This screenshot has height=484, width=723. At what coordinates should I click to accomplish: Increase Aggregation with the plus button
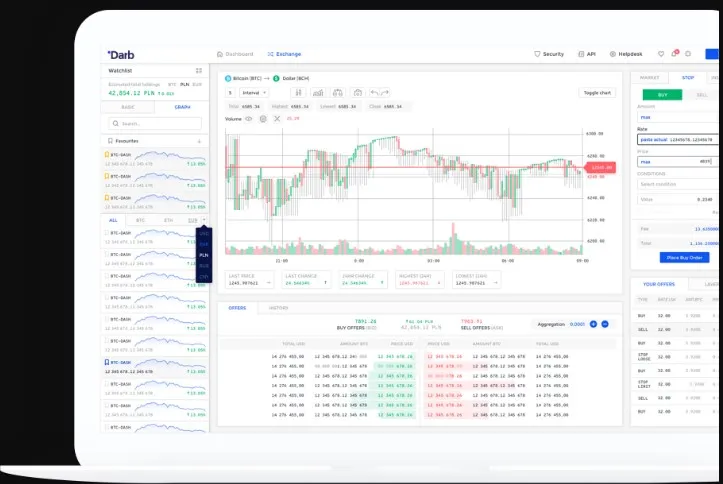pyautogui.click(x=593, y=324)
